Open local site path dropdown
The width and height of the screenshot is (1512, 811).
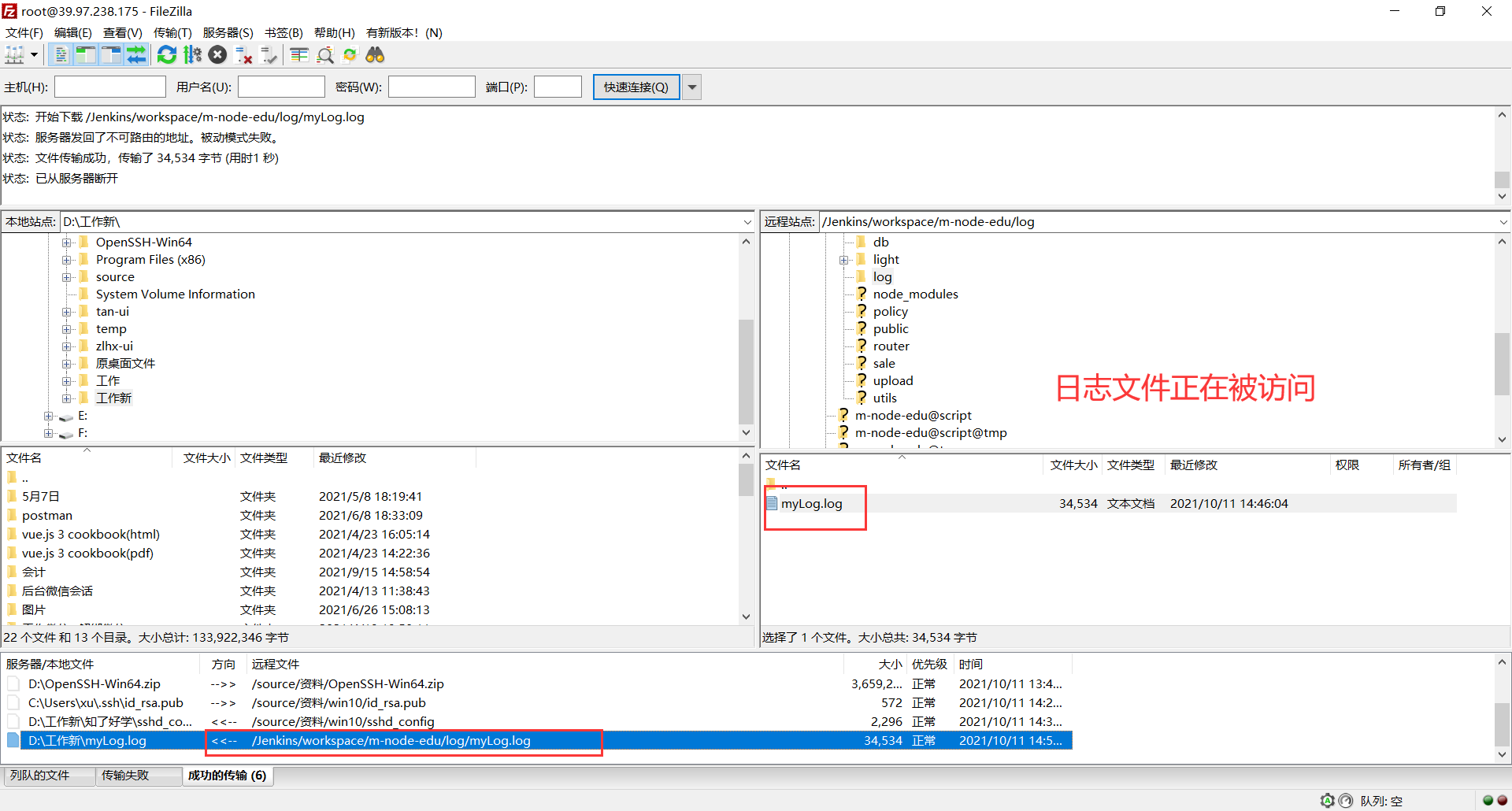pos(747,222)
